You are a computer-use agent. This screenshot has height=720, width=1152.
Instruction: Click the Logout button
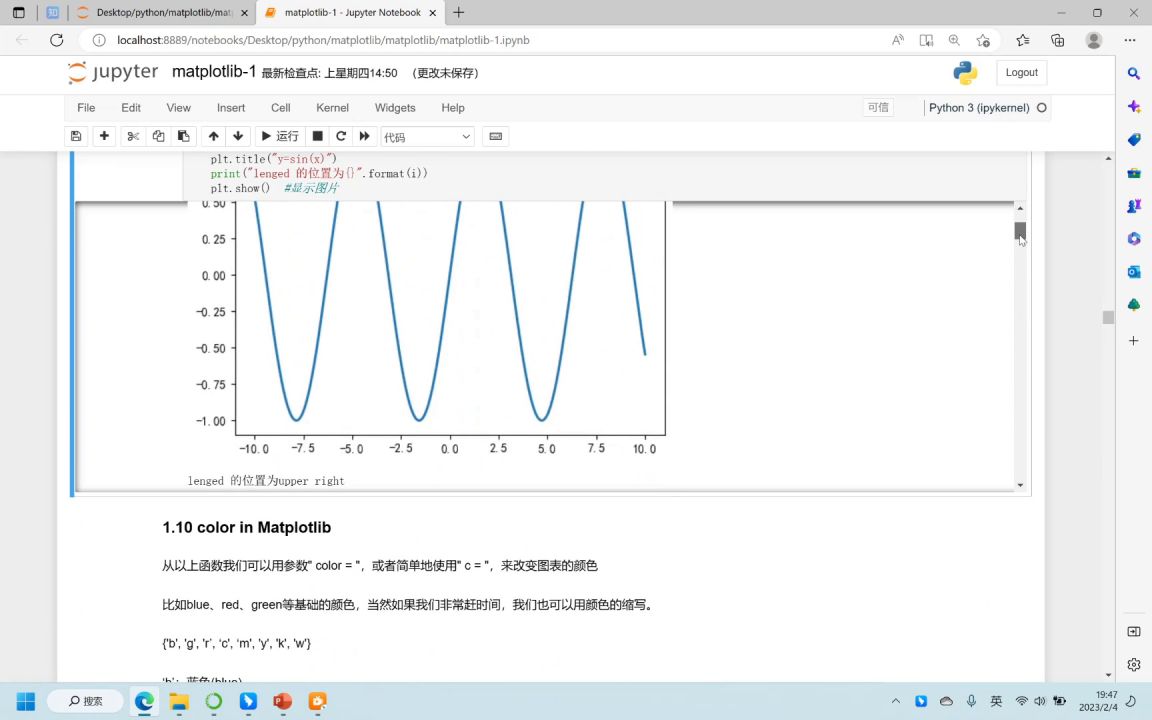pyautogui.click(x=1021, y=72)
